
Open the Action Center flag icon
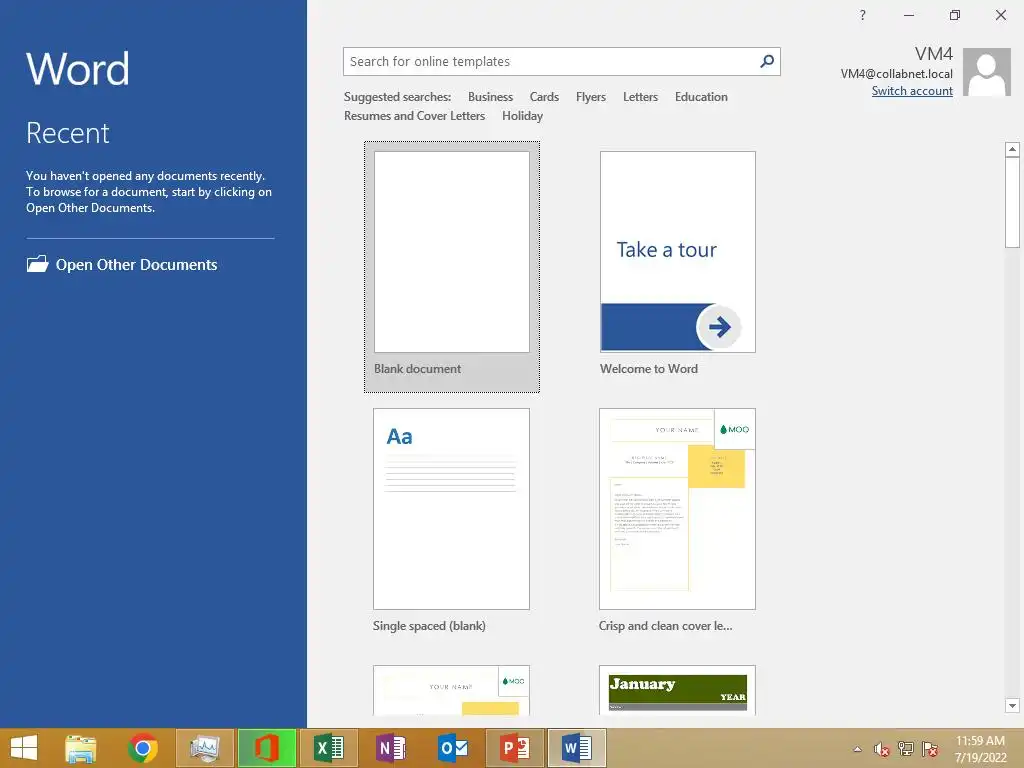[930, 749]
